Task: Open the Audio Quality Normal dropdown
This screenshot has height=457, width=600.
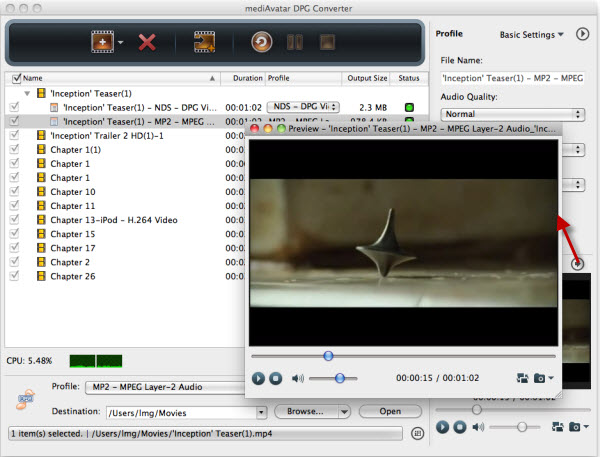Action: tap(512, 114)
